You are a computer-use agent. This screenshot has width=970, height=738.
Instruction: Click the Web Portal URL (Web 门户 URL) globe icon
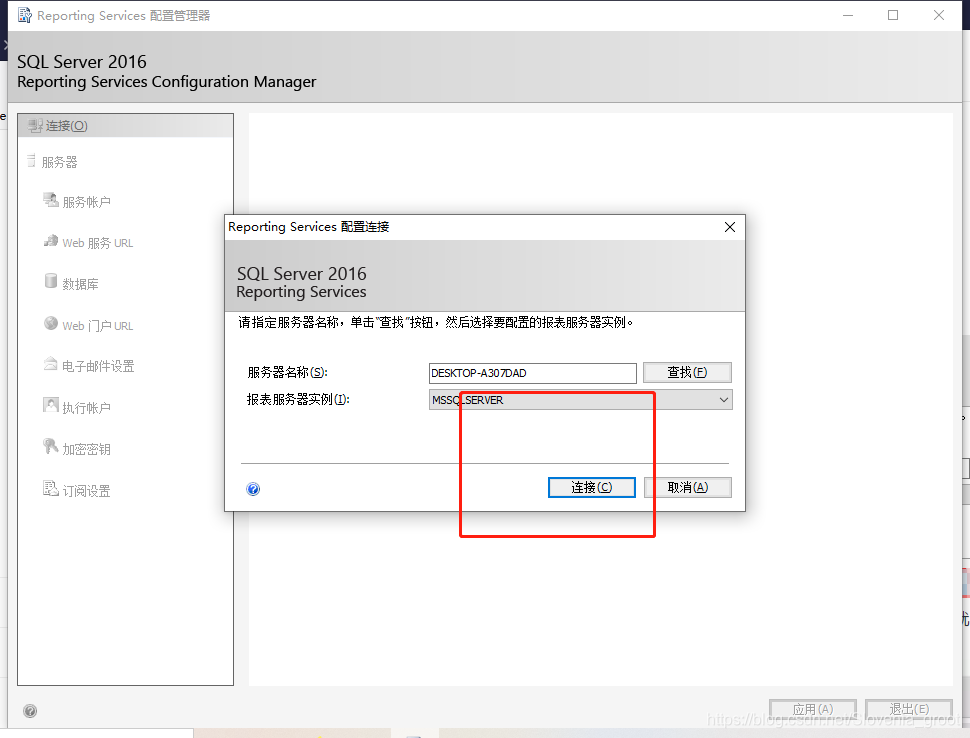[x=51, y=323]
